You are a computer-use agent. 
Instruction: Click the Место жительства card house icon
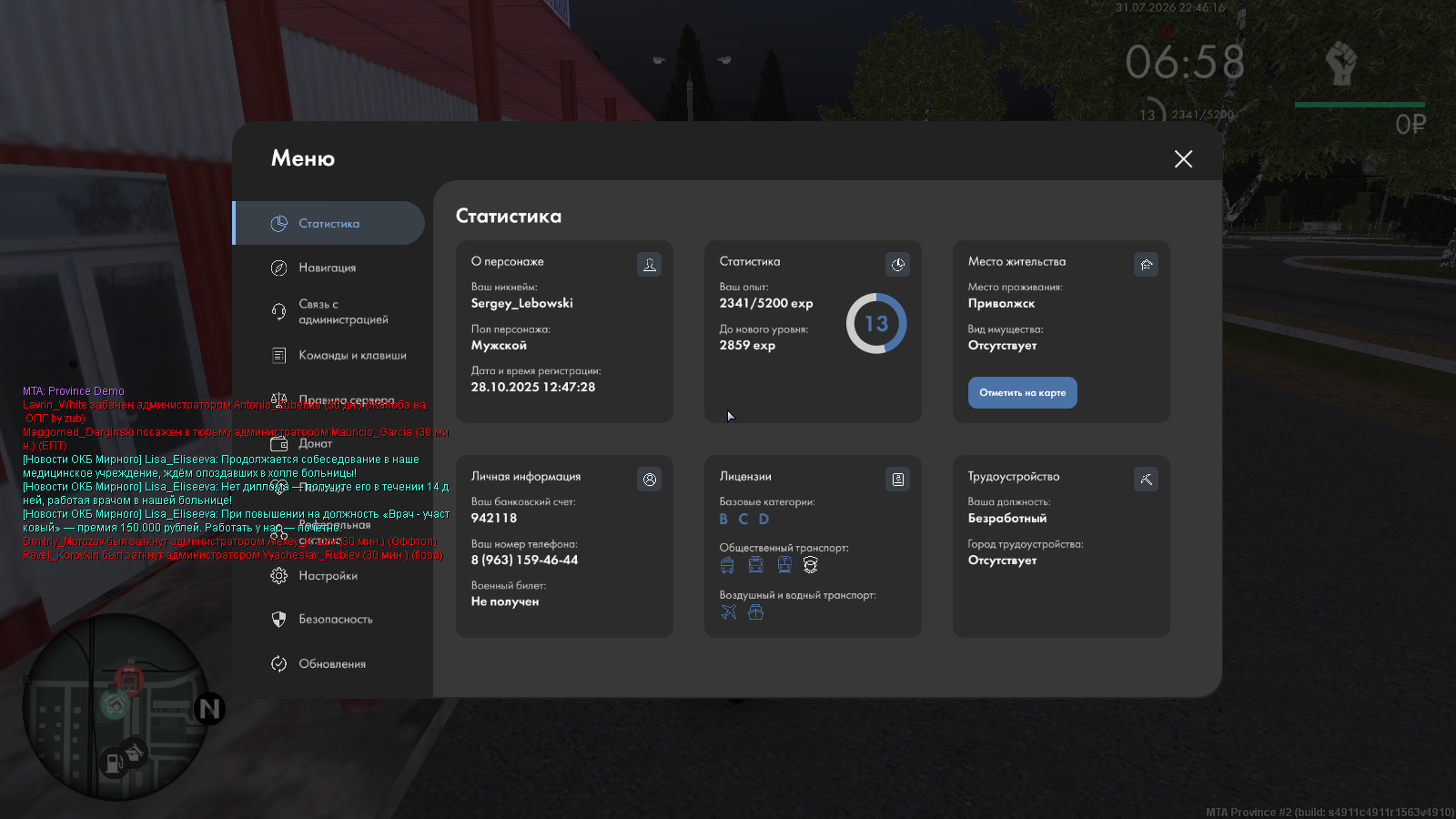[x=1146, y=264]
